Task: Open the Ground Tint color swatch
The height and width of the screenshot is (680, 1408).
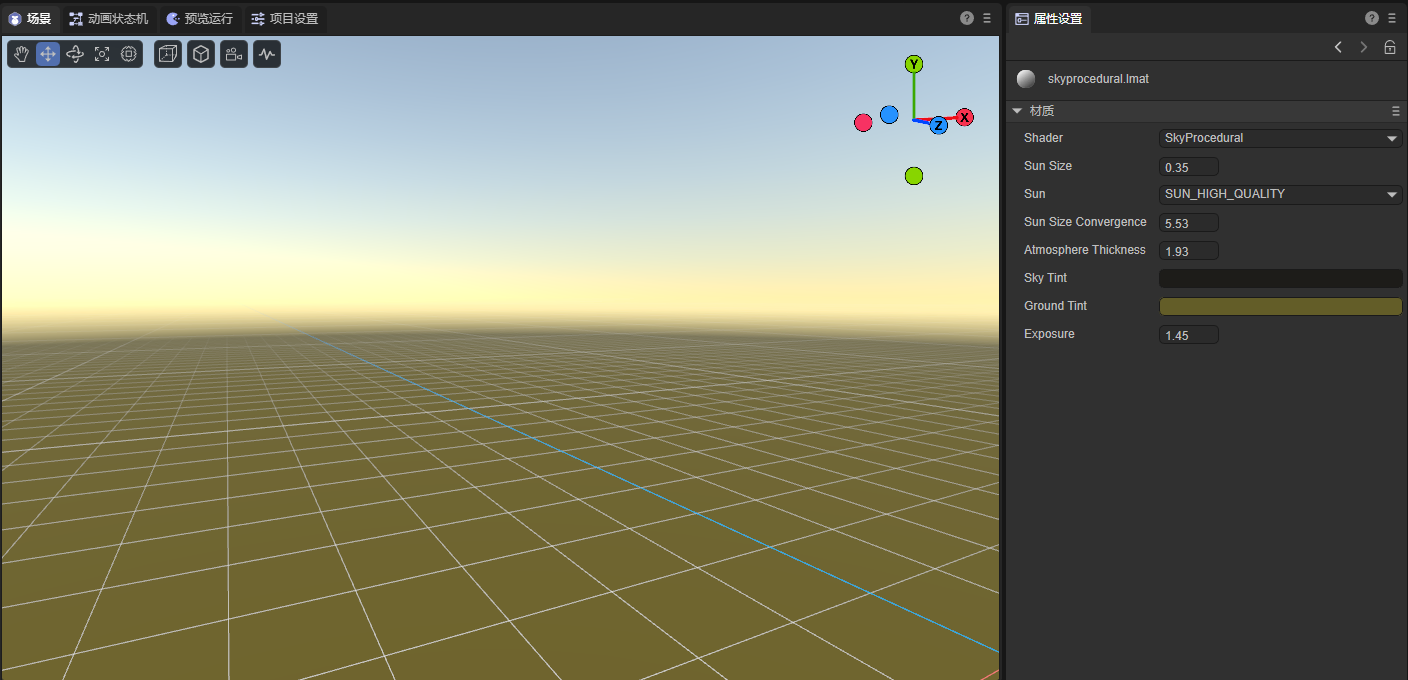Action: tap(1280, 306)
